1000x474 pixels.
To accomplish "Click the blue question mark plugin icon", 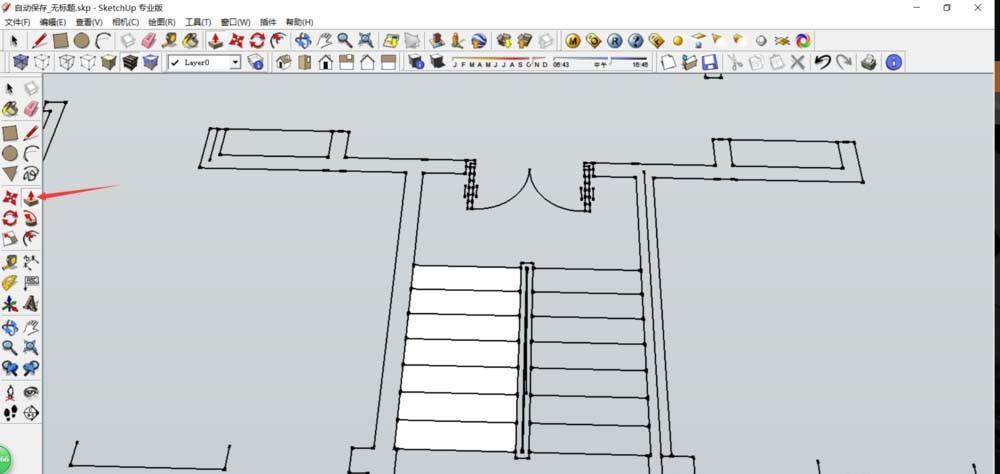I will 635,41.
